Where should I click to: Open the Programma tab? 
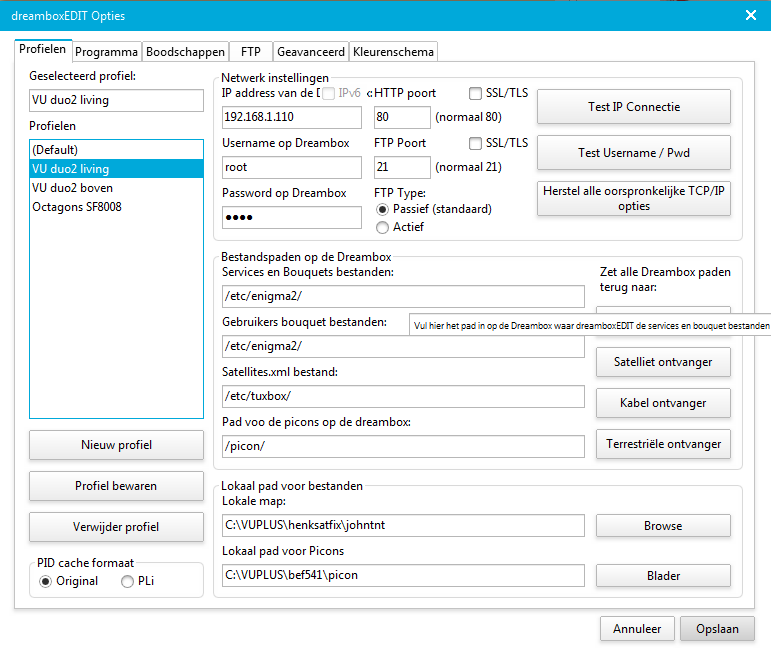click(107, 52)
